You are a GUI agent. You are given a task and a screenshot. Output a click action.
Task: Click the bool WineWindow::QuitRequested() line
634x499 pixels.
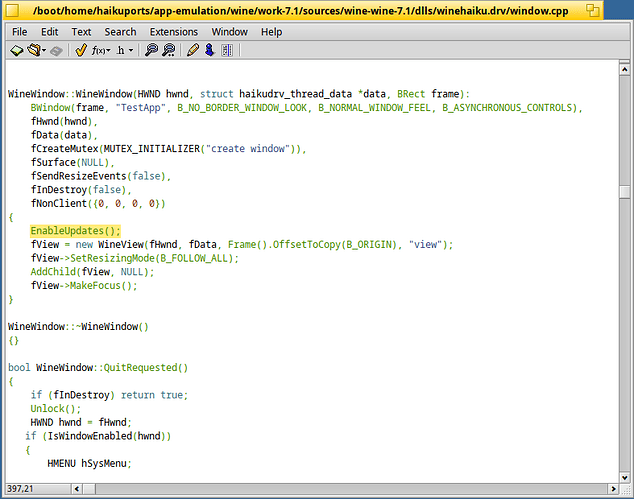pyautogui.click(x=98, y=368)
